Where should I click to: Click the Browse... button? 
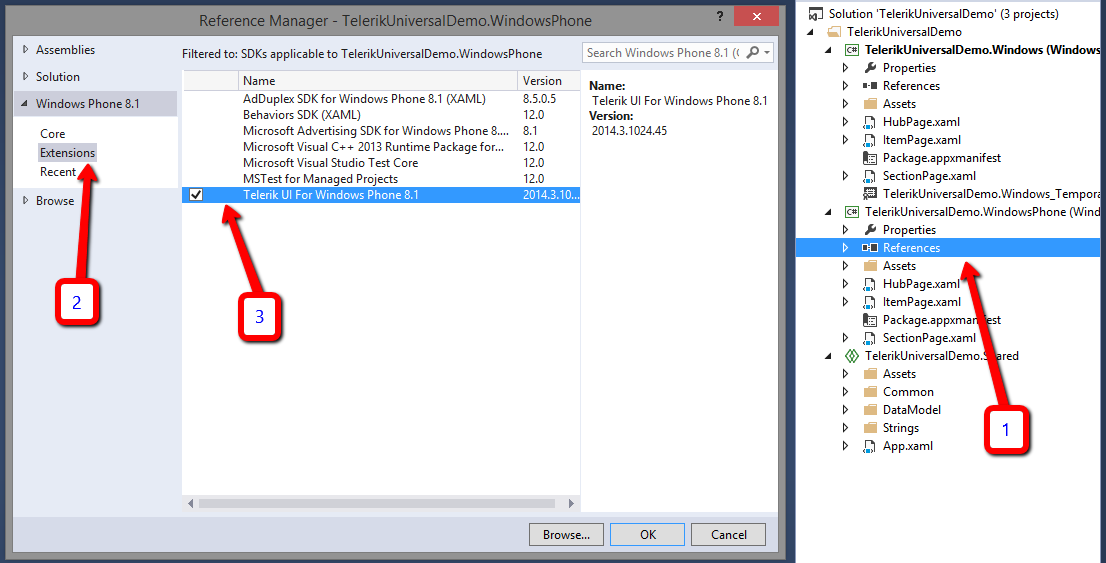pos(566,535)
